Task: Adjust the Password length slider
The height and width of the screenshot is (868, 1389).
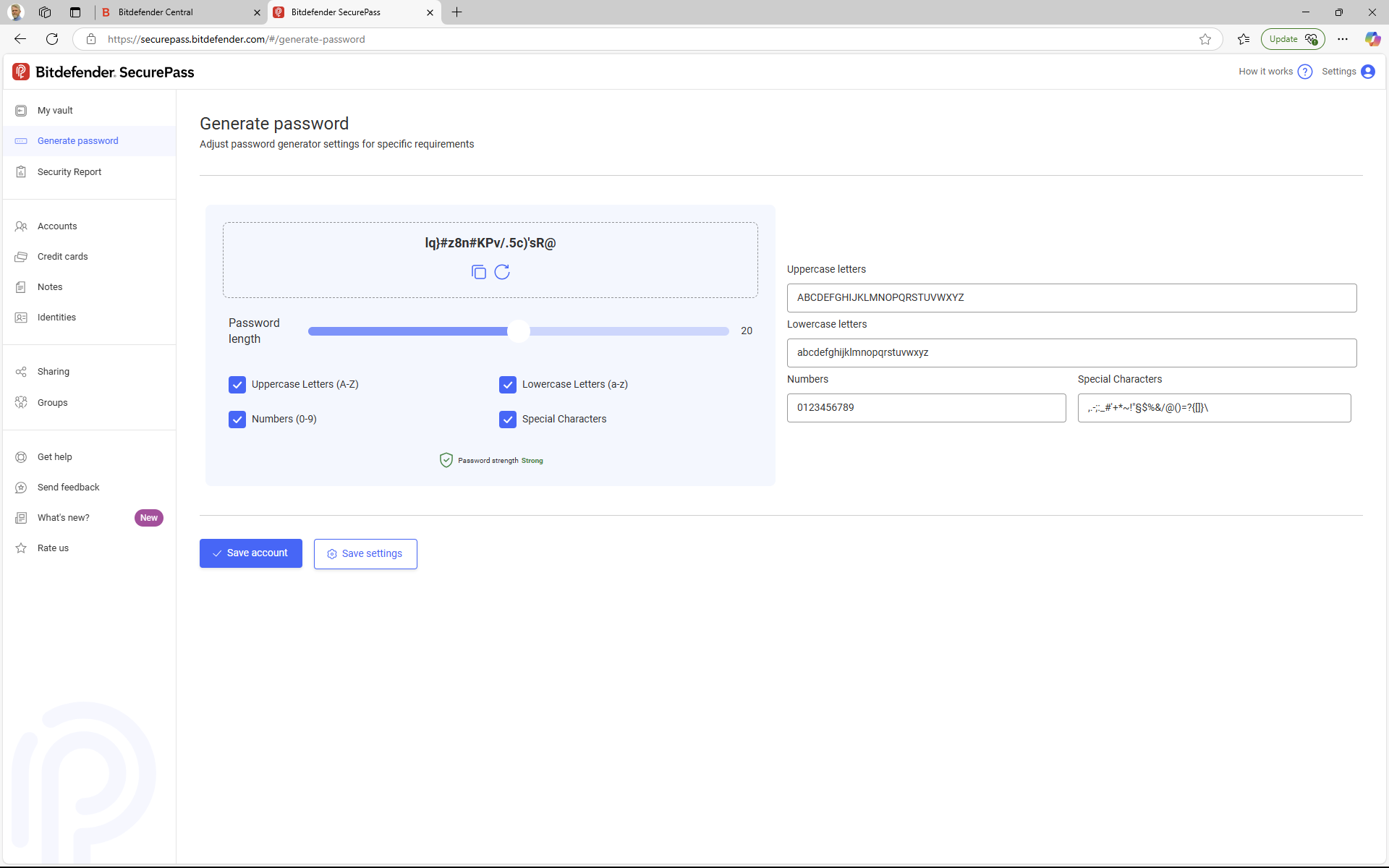Action: (x=518, y=331)
